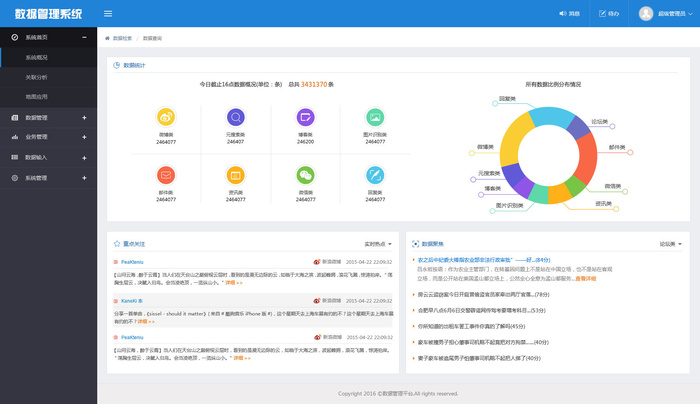Click the yellow 微博类 donut segment
The image size is (700, 404).
(512, 143)
